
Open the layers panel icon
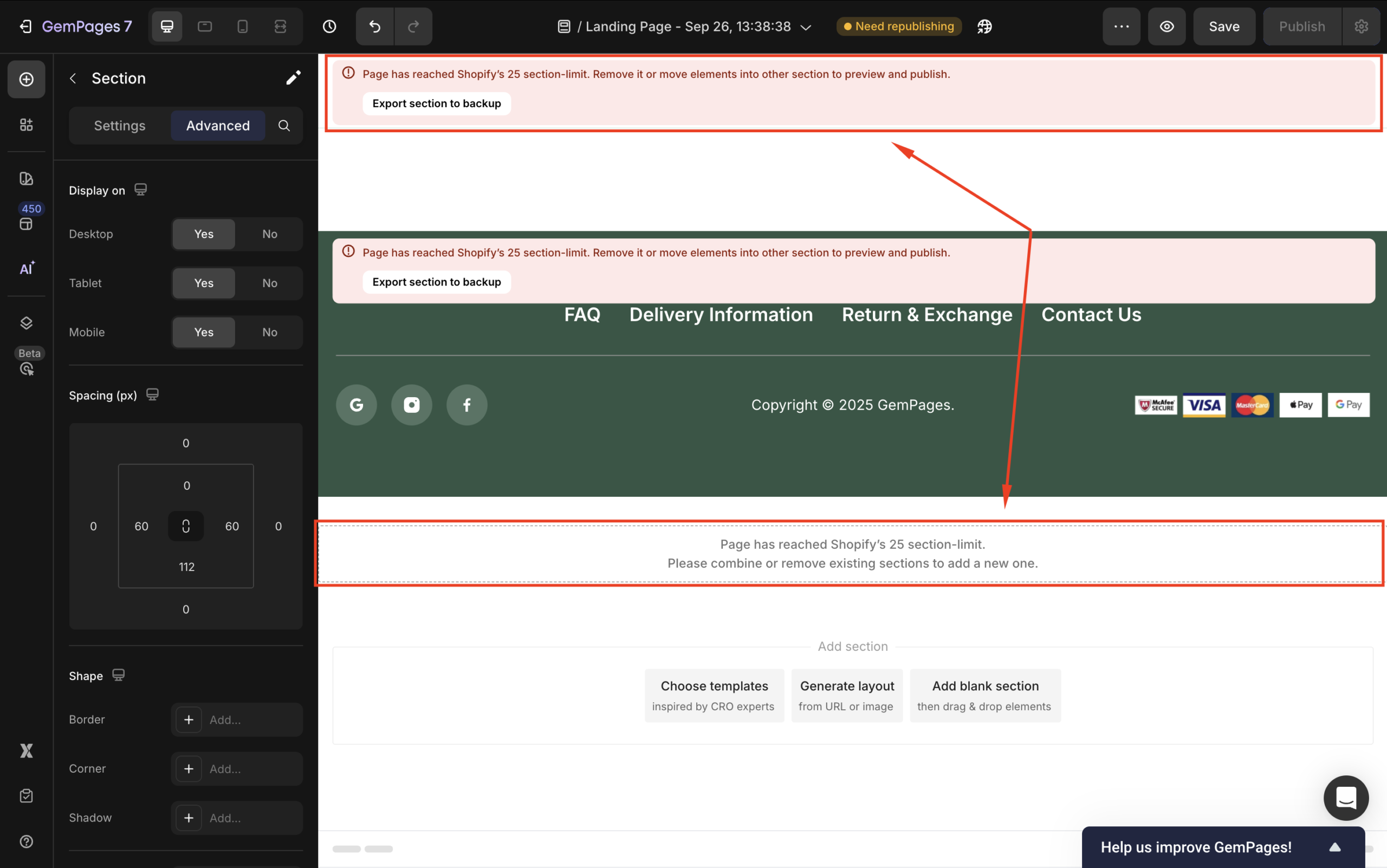[x=27, y=322]
